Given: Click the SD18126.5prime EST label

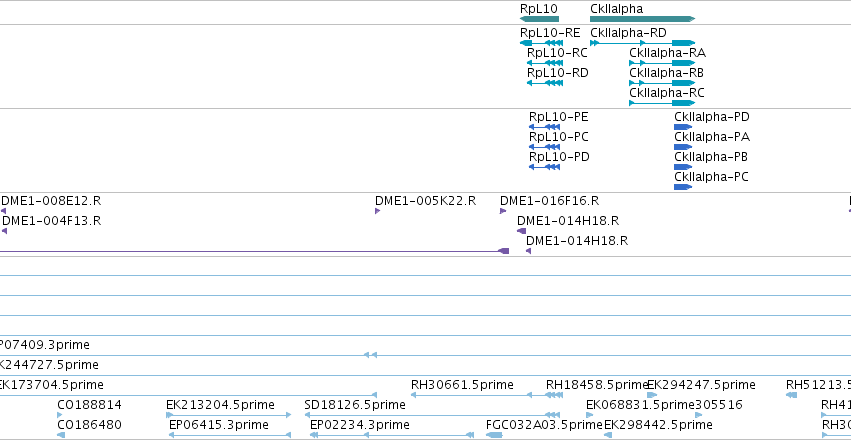Looking at the screenshot, I should (x=355, y=405).
